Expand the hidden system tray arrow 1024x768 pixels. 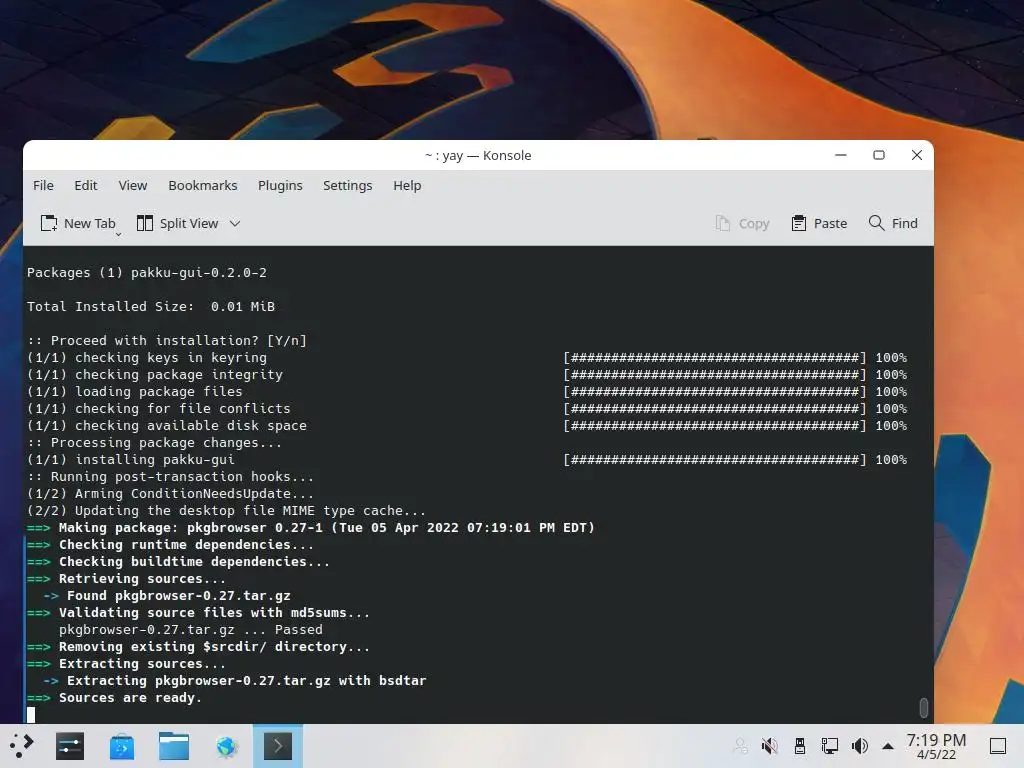pos(888,746)
